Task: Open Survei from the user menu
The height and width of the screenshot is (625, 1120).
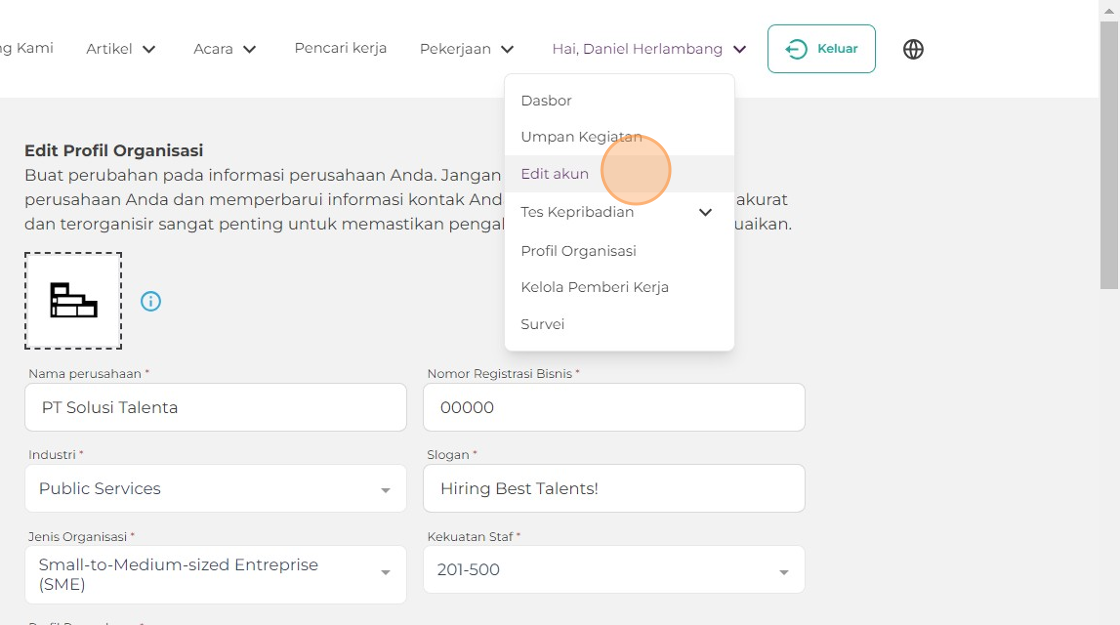Action: point(542,324)
